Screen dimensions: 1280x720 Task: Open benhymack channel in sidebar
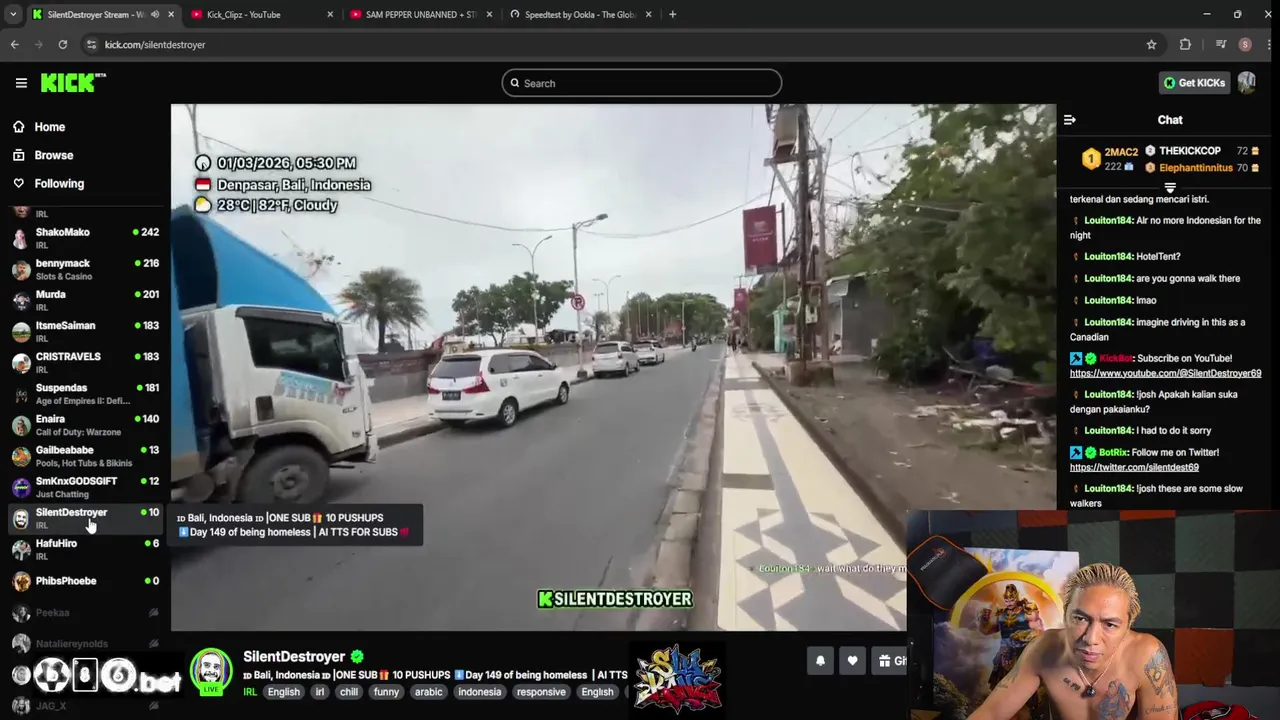[85, 269]
